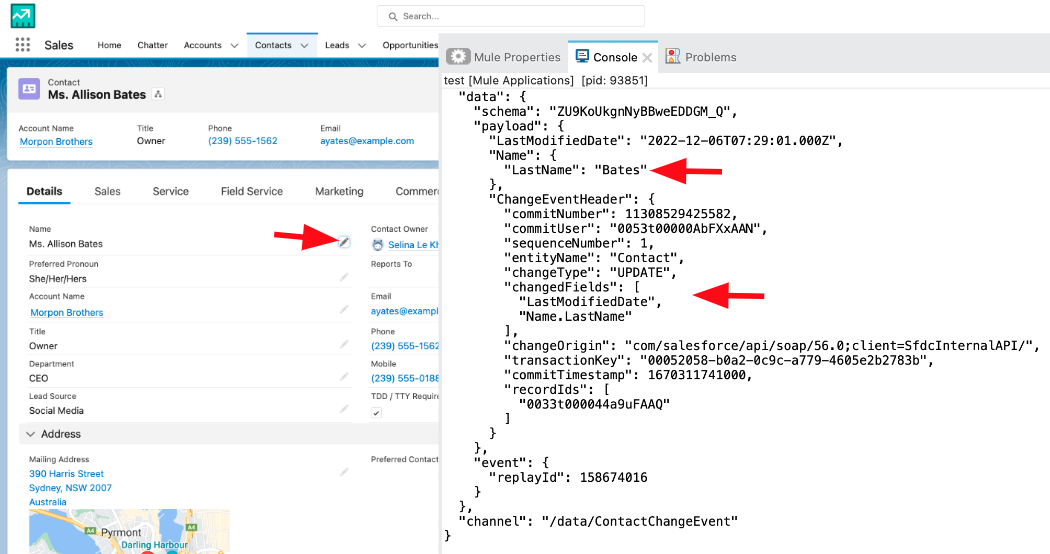1050x554 pixels.
Task: Click the Console monitor icon
Action: [x=582, y=56]
